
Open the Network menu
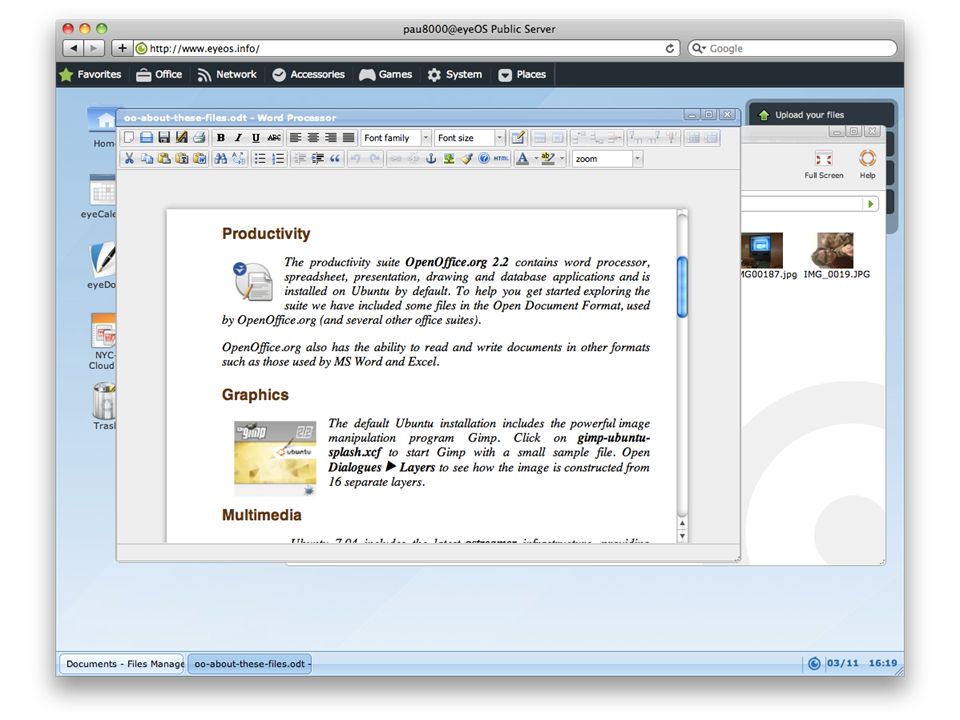[x=227, y=75]
